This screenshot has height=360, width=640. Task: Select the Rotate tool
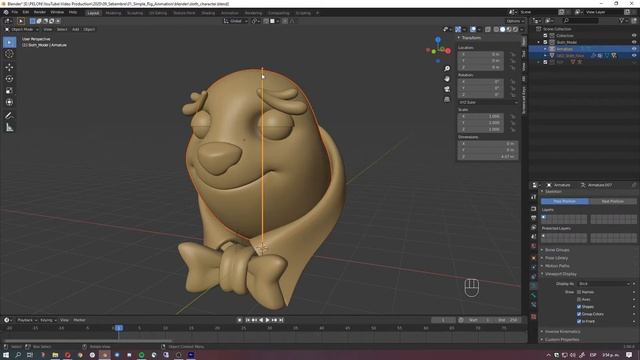(9, 79)
